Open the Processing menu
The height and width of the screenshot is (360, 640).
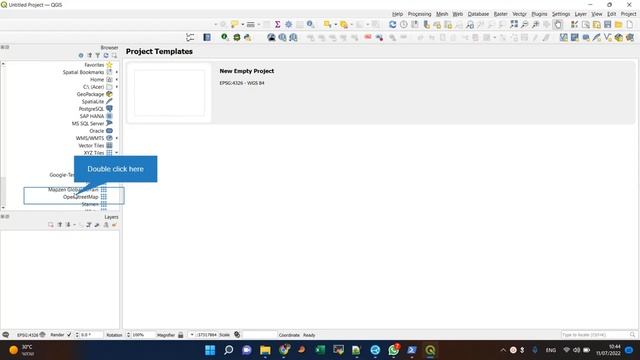[x=419, y=14]
